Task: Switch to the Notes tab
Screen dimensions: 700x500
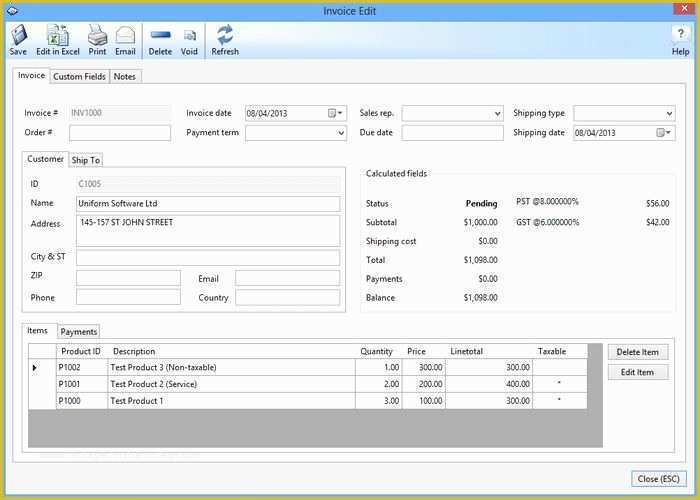Action: [125, 76]
